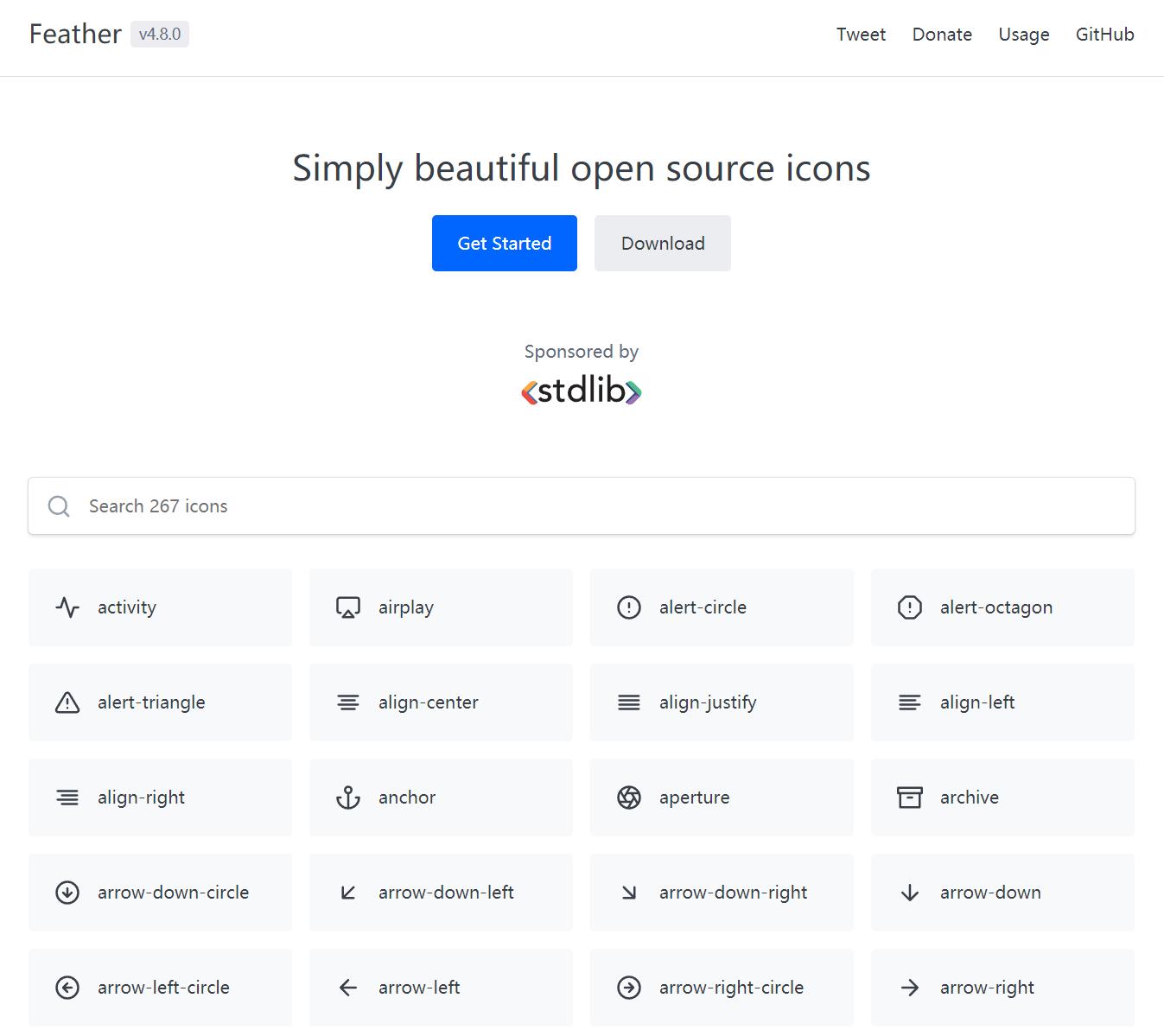Image resolution: width=1164 pixels, height=1036 pixels.
Task: Select the arrow-right icon
Action: [909, 988]
